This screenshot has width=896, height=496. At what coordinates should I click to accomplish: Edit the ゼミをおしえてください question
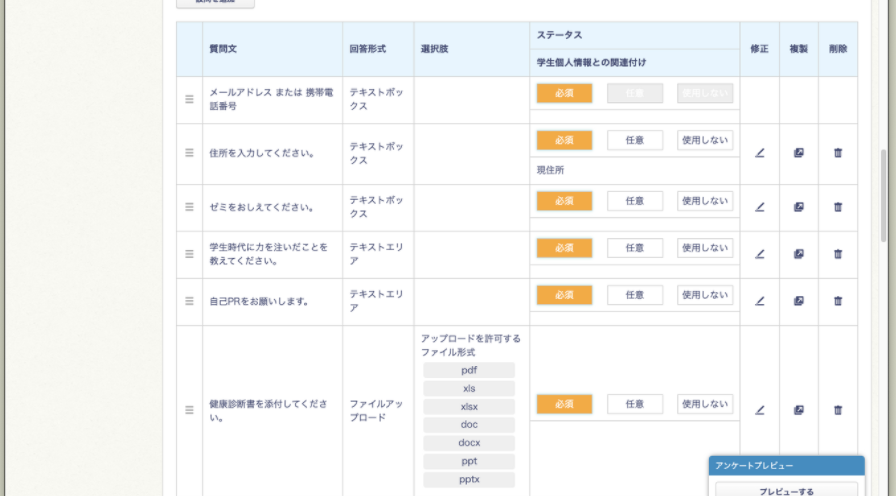tap(759, 207)
